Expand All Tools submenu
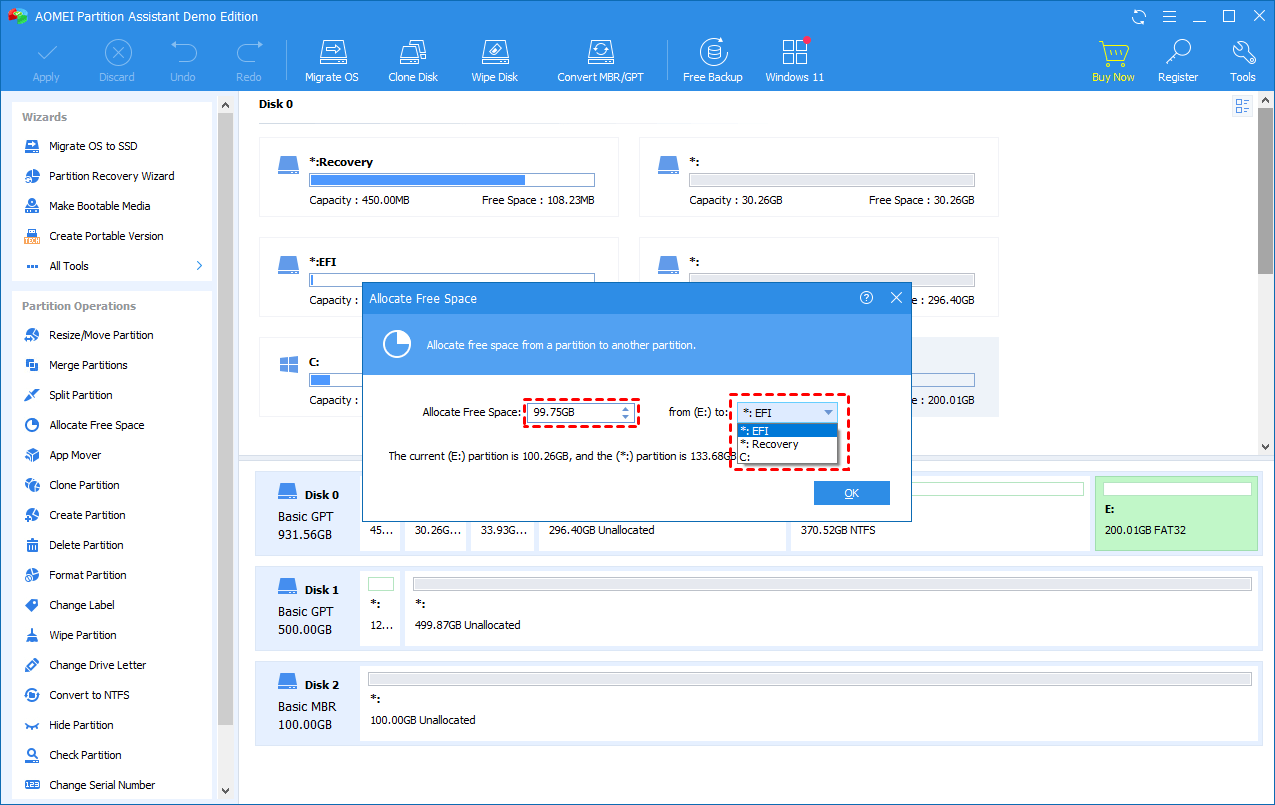Screen dimensions: 1275x805 point(112,266)
